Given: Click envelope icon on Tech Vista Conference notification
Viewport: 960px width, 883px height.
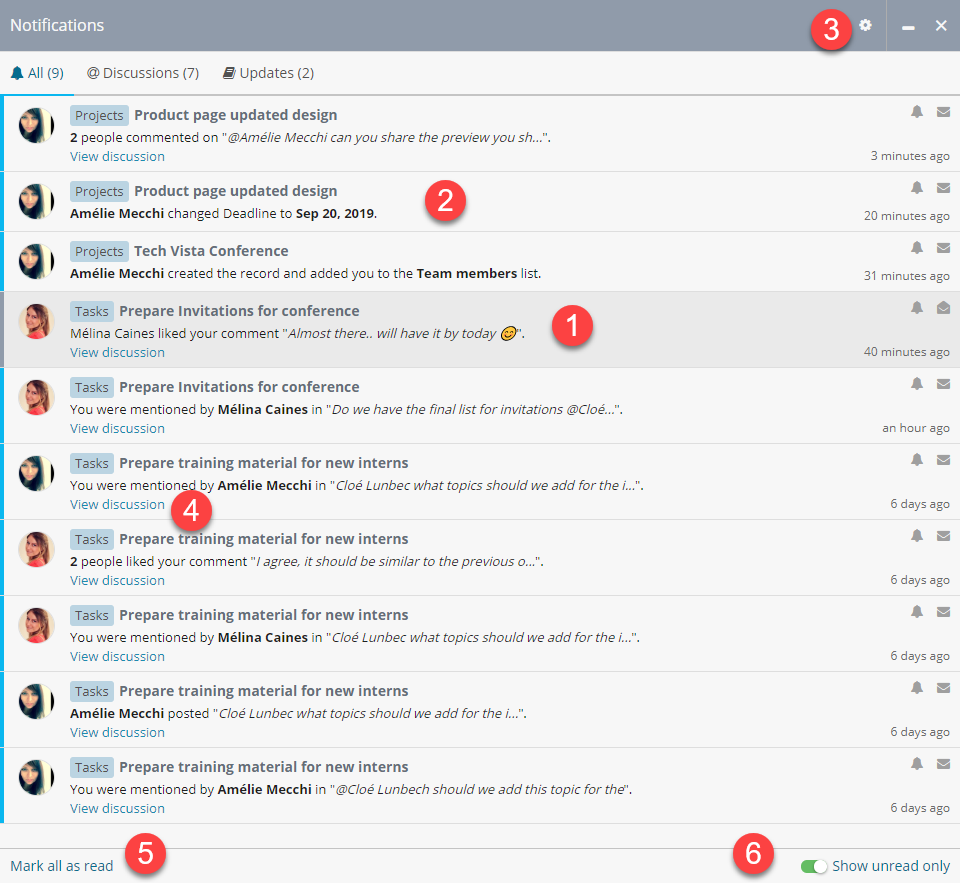Looking at the screenshot, I should point(943,248).
